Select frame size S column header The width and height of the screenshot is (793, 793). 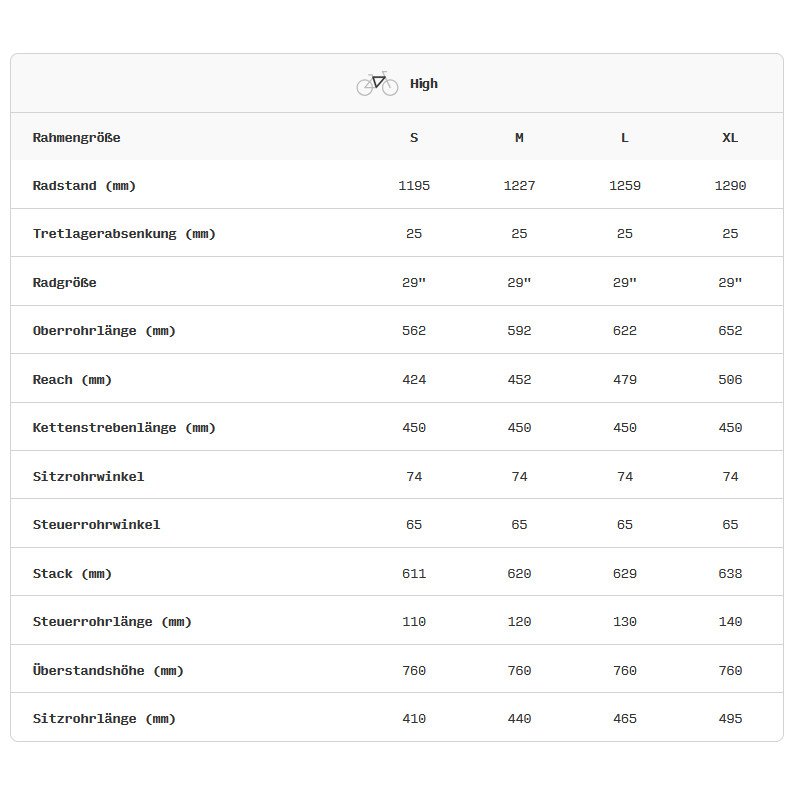coord(414,138)
